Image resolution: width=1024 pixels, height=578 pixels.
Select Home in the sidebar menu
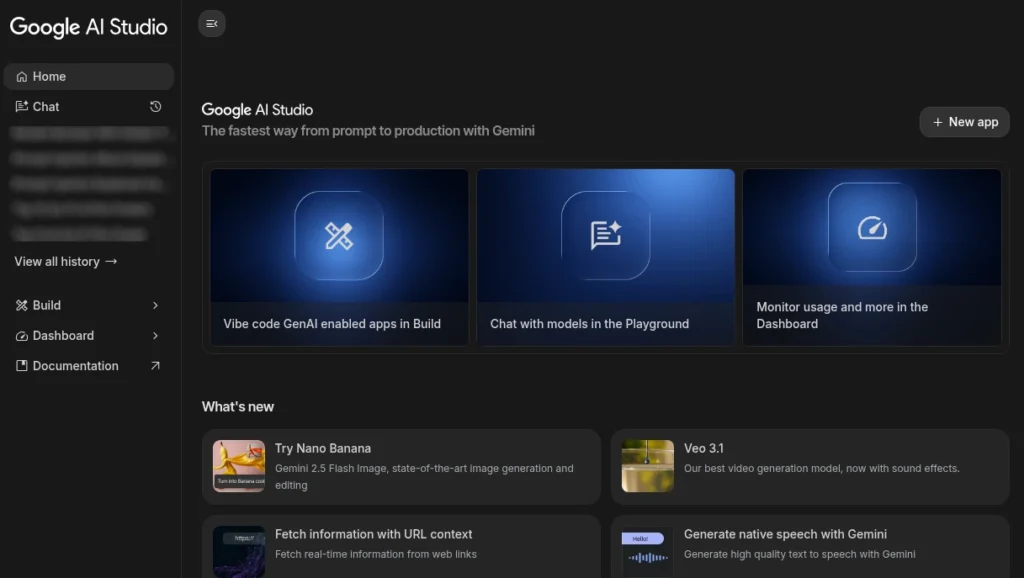click(47, 76)
